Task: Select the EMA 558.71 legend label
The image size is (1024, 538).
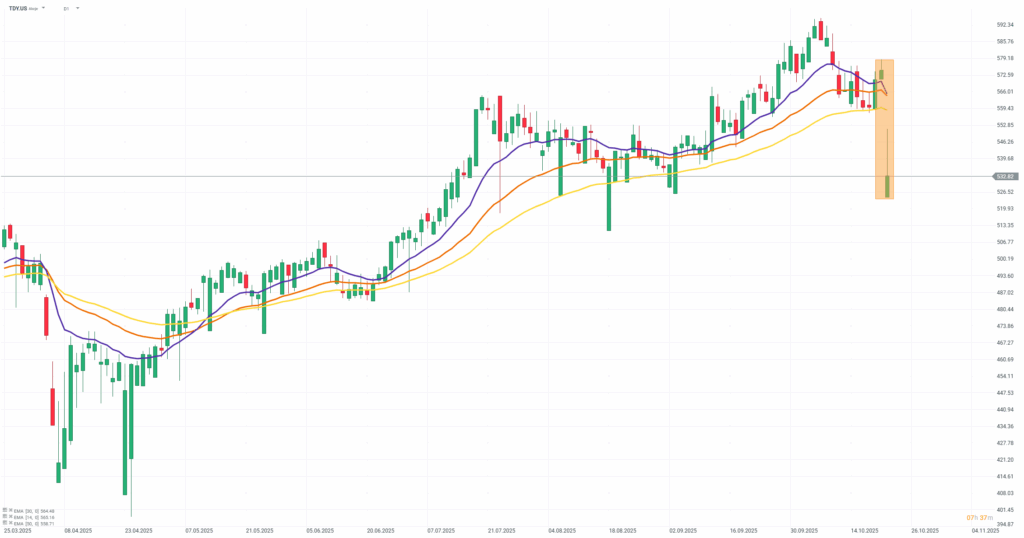Action: click(34, 523)
